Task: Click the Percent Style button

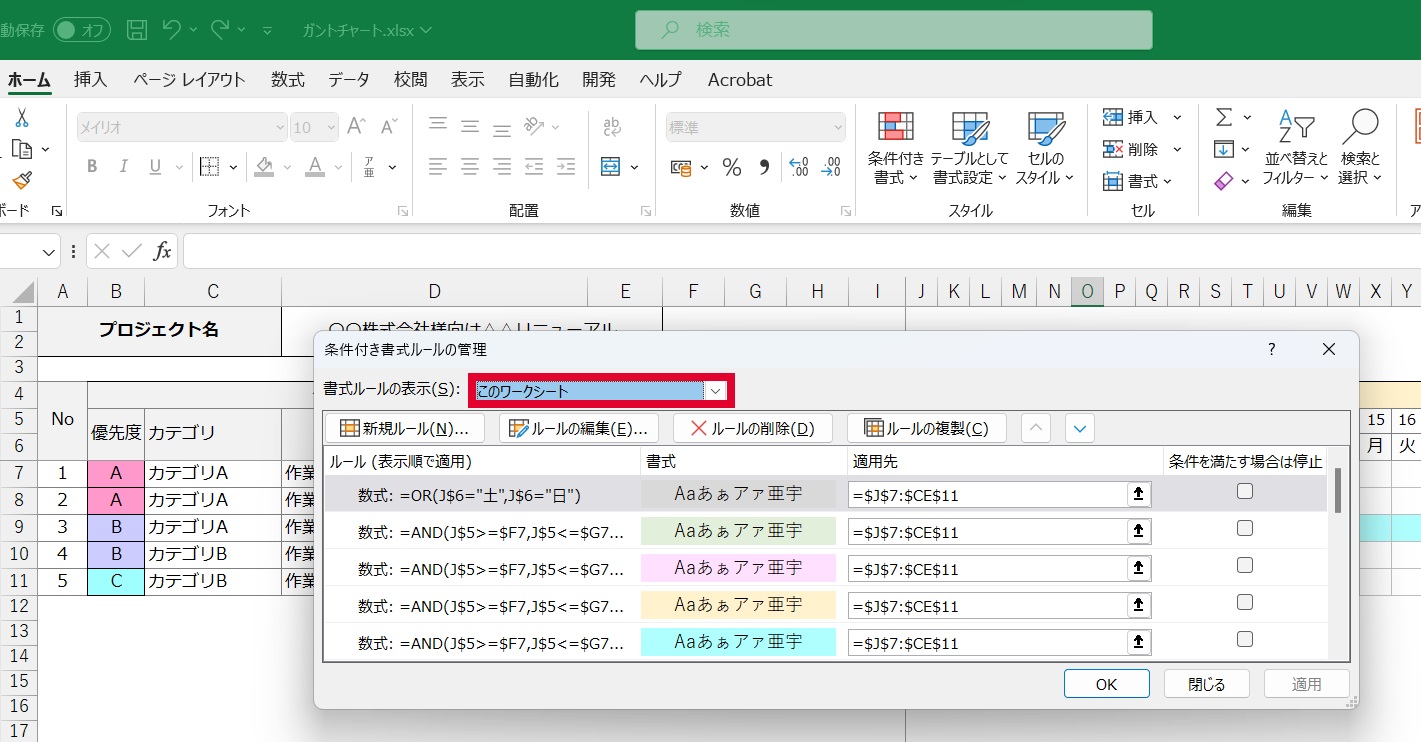Action: (732, 166)
